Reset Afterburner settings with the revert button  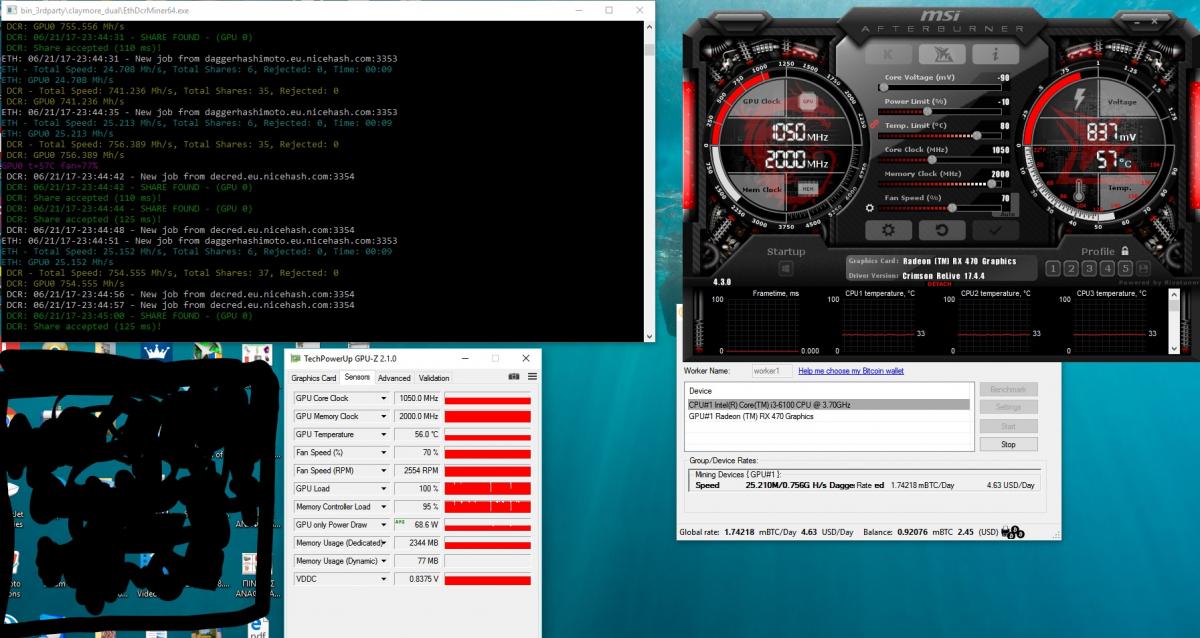[x=941, y=229]
